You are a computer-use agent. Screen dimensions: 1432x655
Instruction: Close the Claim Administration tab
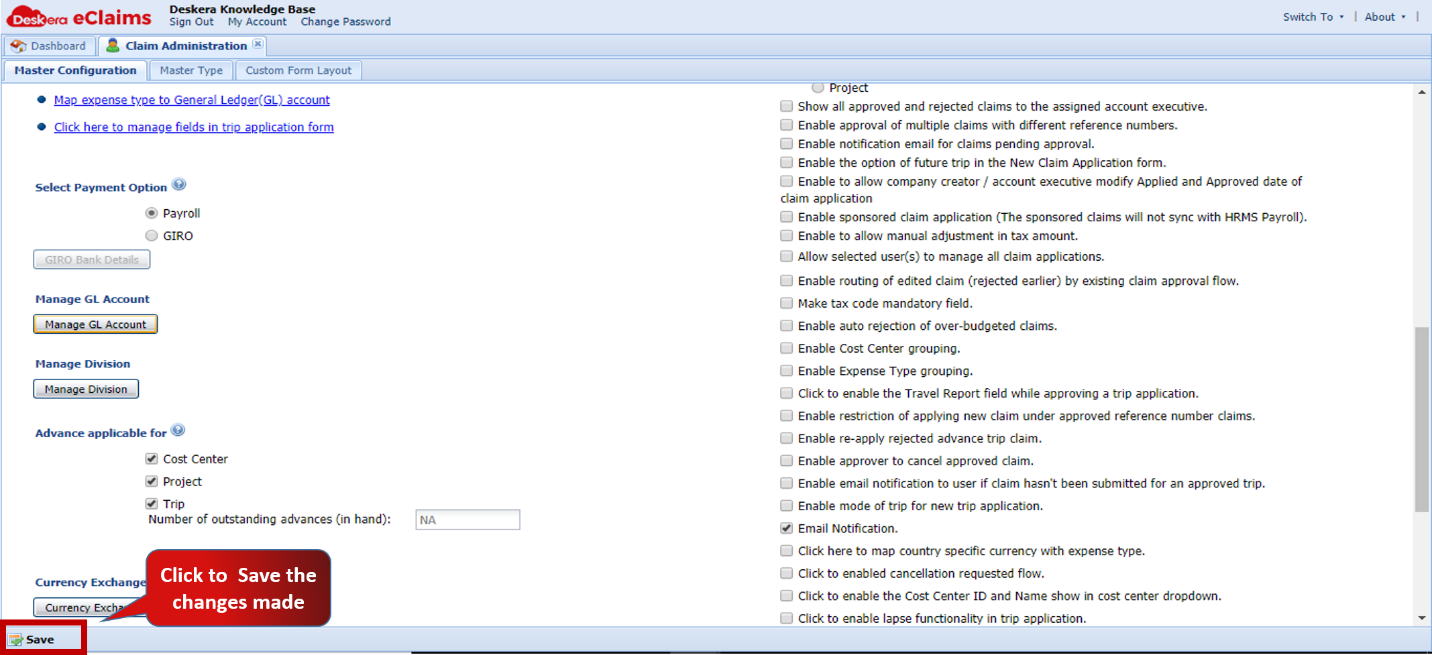[x=258, y=44]
